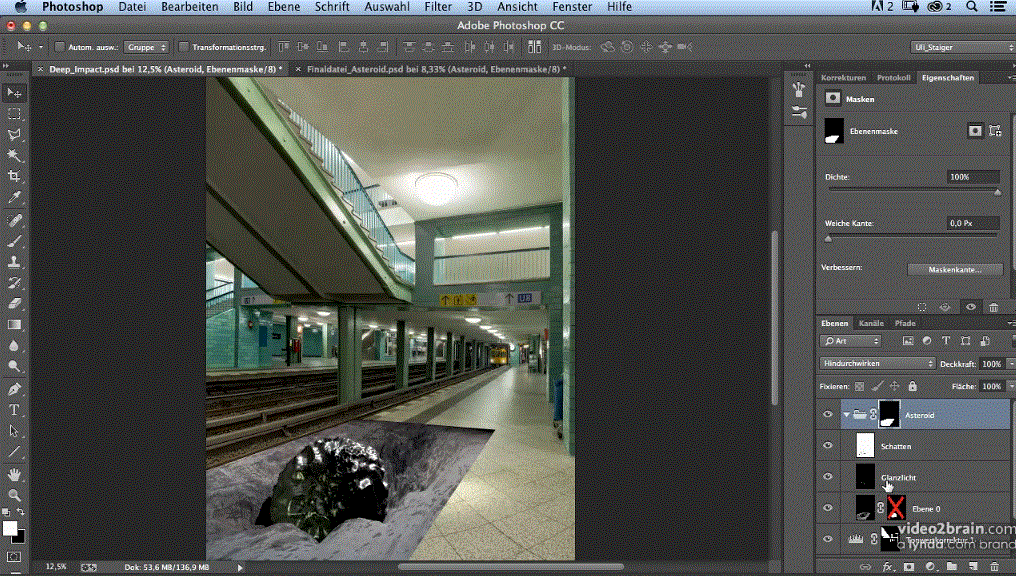Open tool preset picker arrow
Screen dimensions: 1016x576
point(40,47)
